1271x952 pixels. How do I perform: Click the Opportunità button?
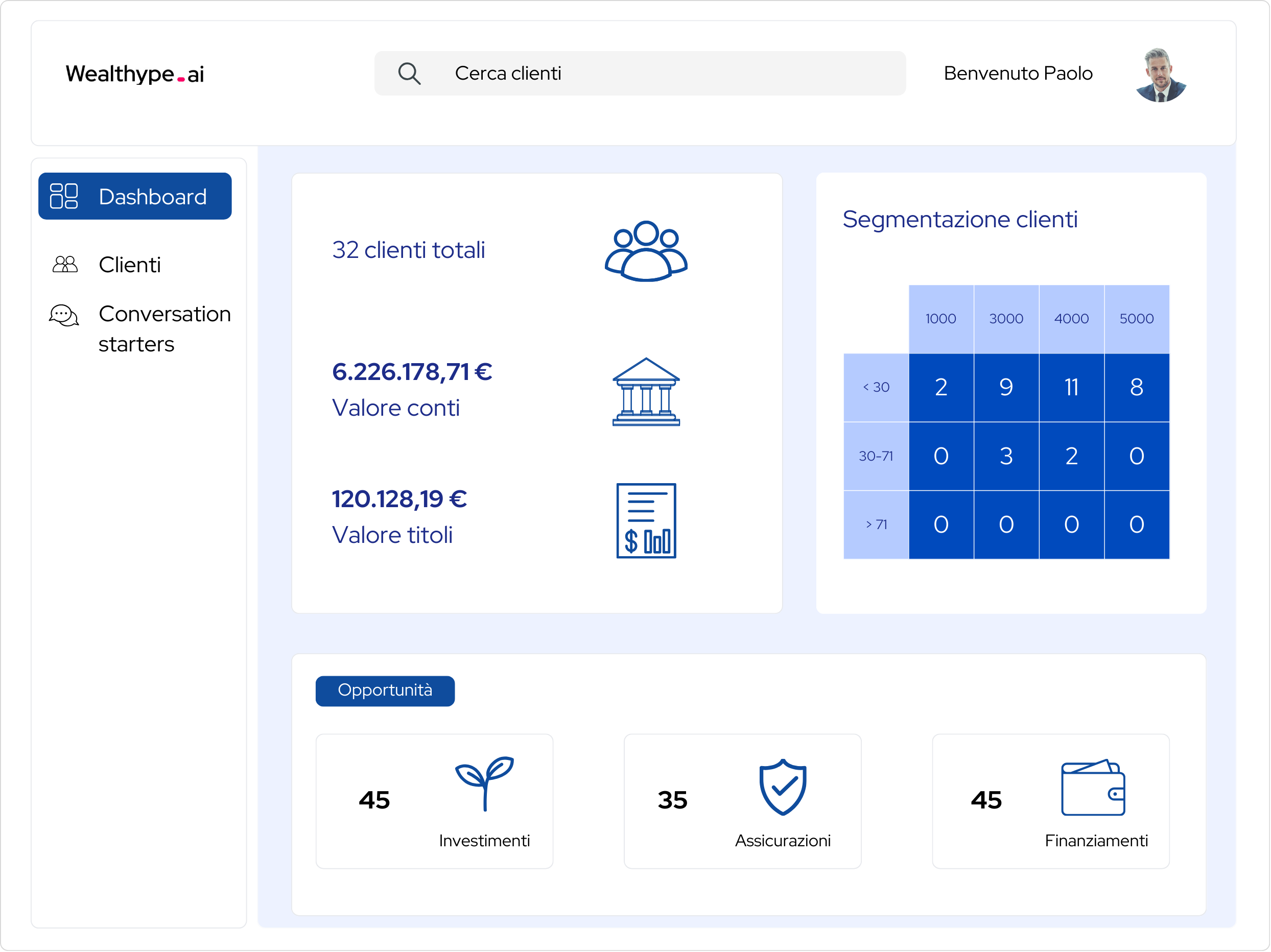[x=385, y=691]
